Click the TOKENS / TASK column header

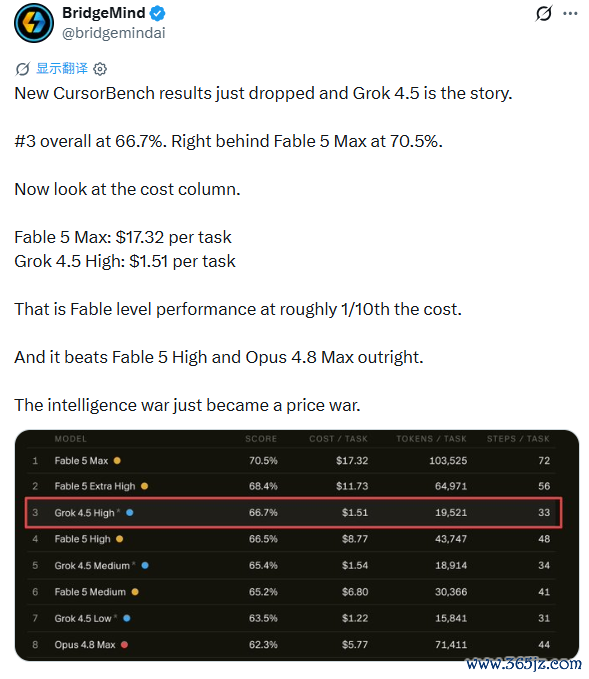[x=431, y=439]
